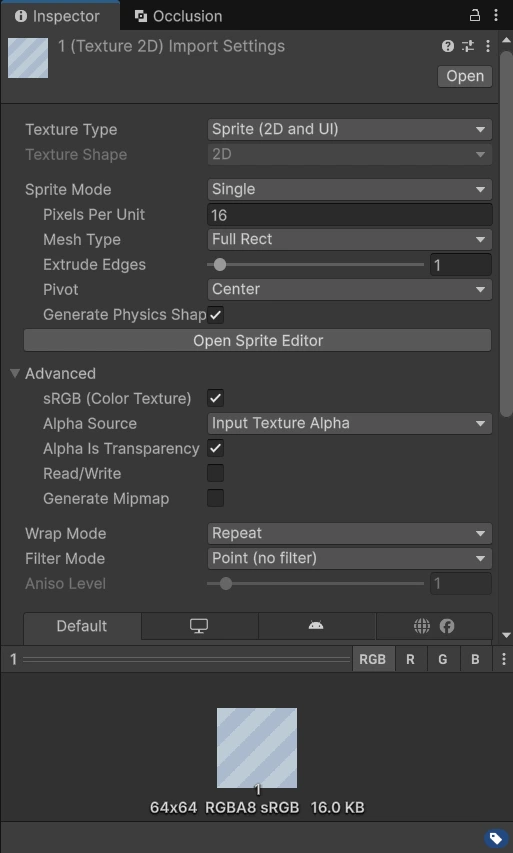Show only the R channel
Image resolution: width=513 pixels, height=853 pixels.
click(410, 659)
